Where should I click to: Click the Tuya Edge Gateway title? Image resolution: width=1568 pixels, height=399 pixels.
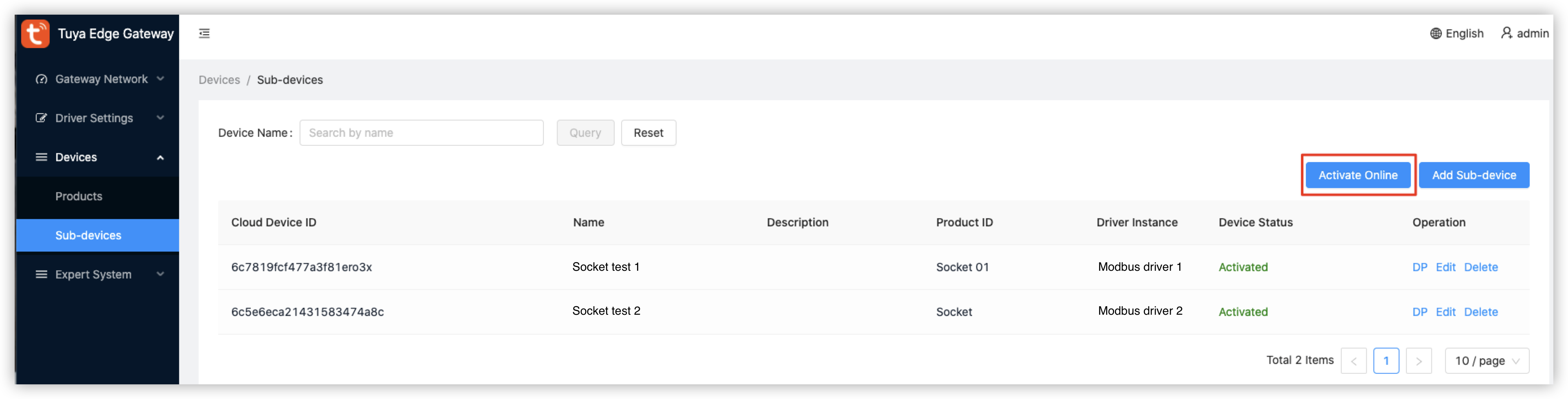coord(116,33)
